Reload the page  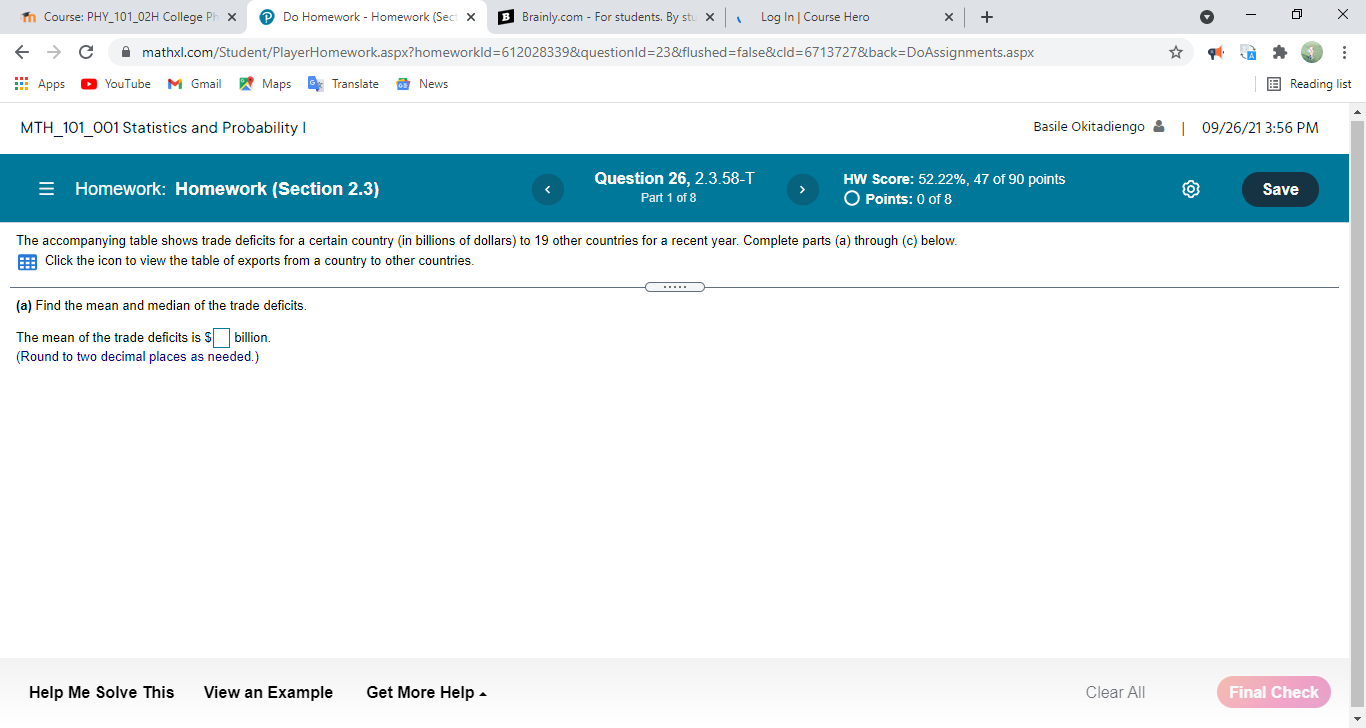86,52
